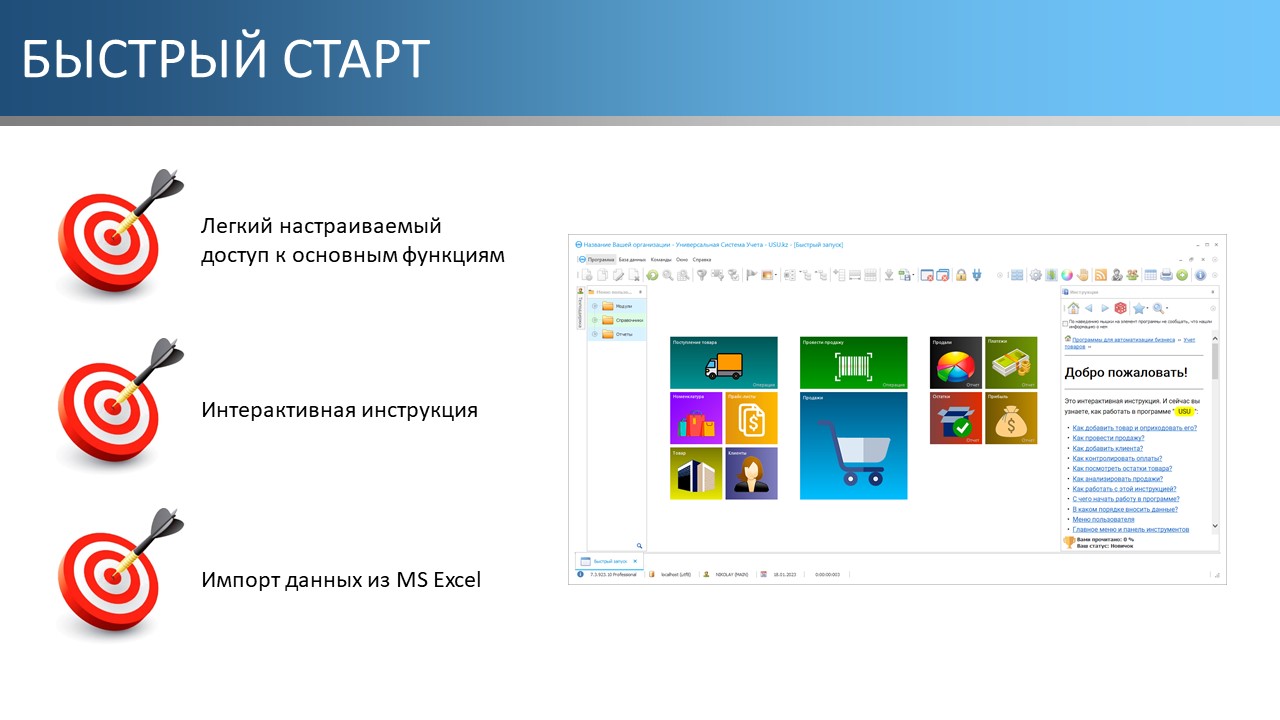Open the home icon in the Инструкция panel

pos(1074,307)
